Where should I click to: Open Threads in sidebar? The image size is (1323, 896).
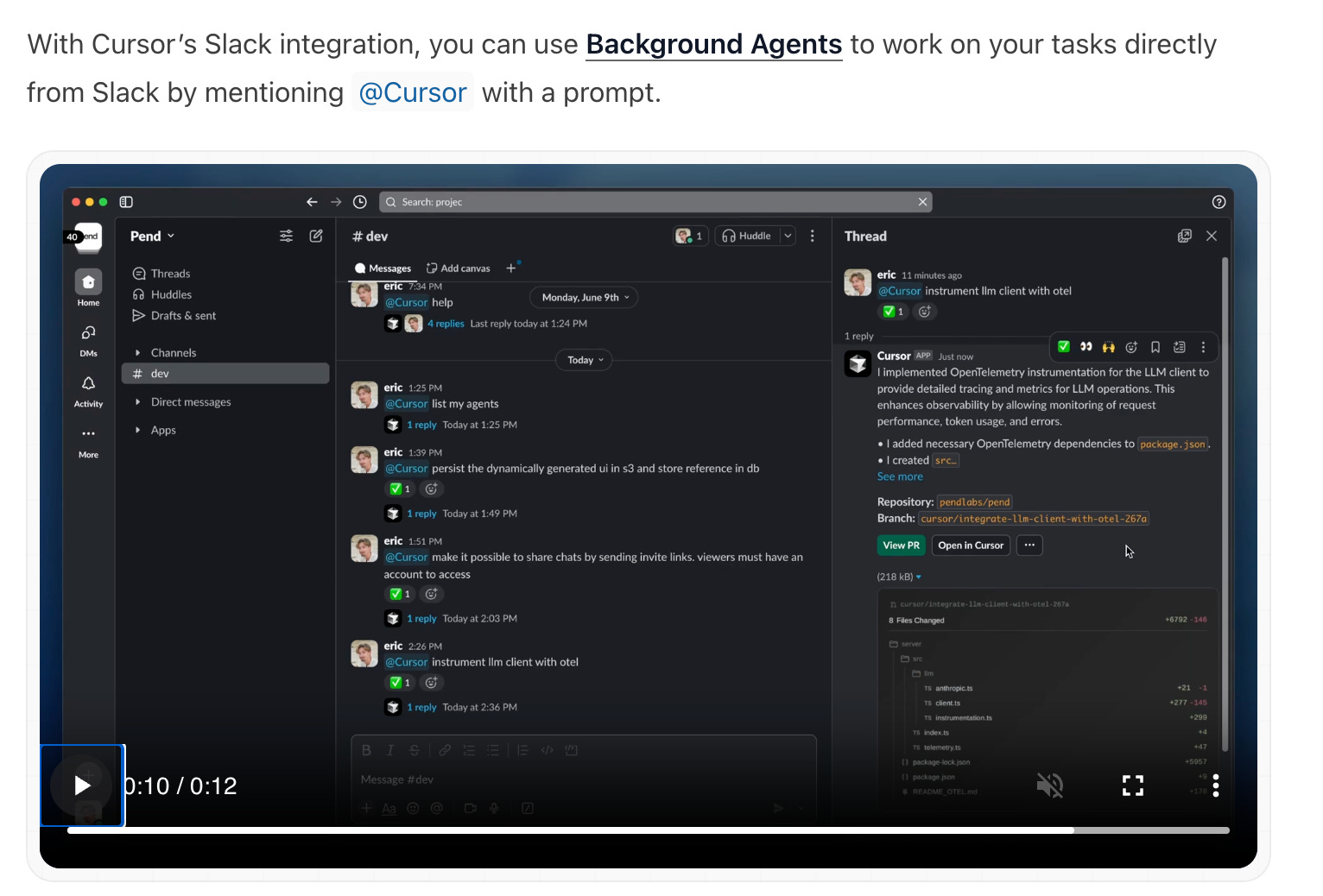[x=170, y=274]
